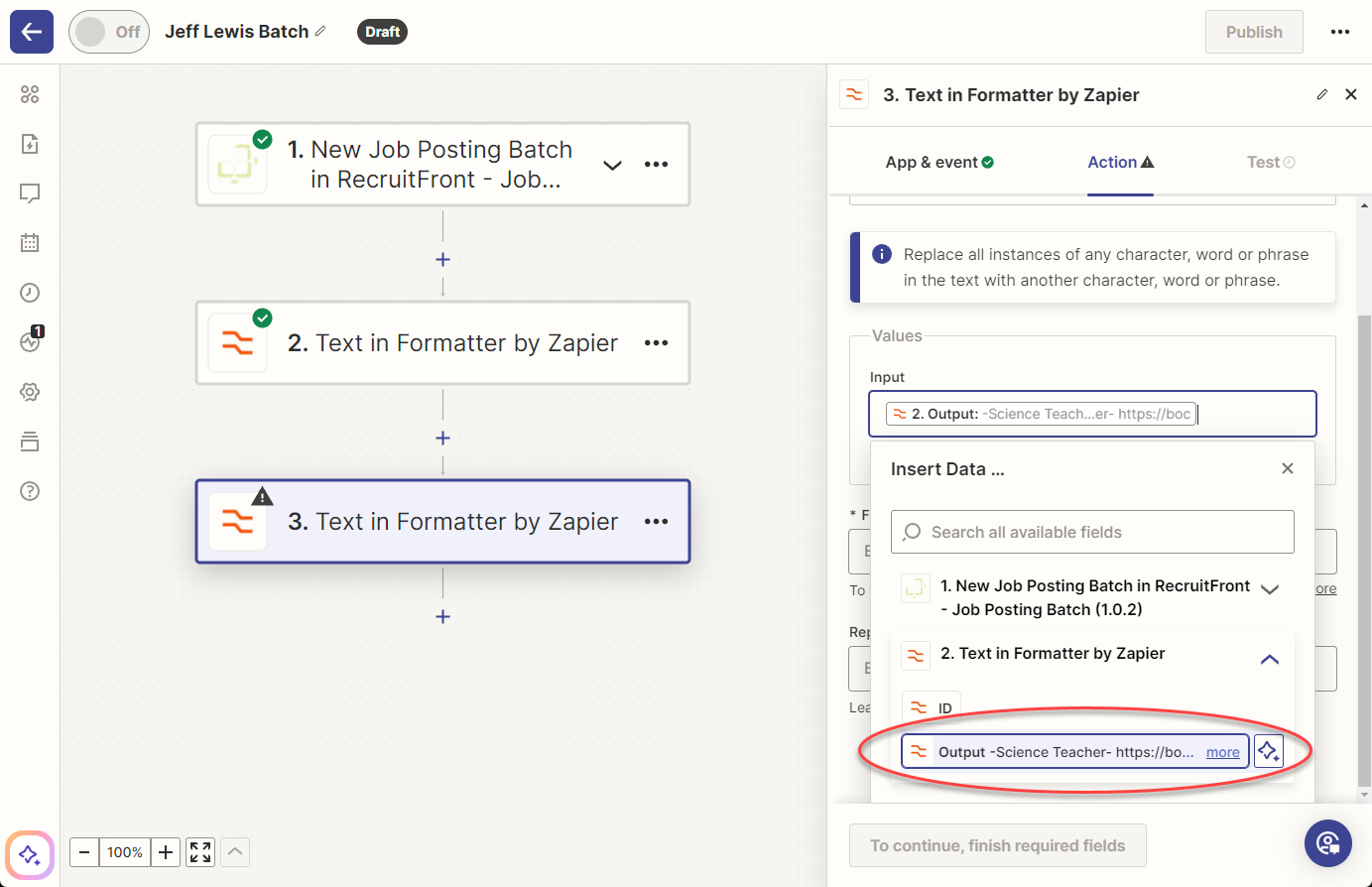This screenshot has height=887, width=1372.
Task: Click the fit-to-screen icon
Action: (200, 852)
